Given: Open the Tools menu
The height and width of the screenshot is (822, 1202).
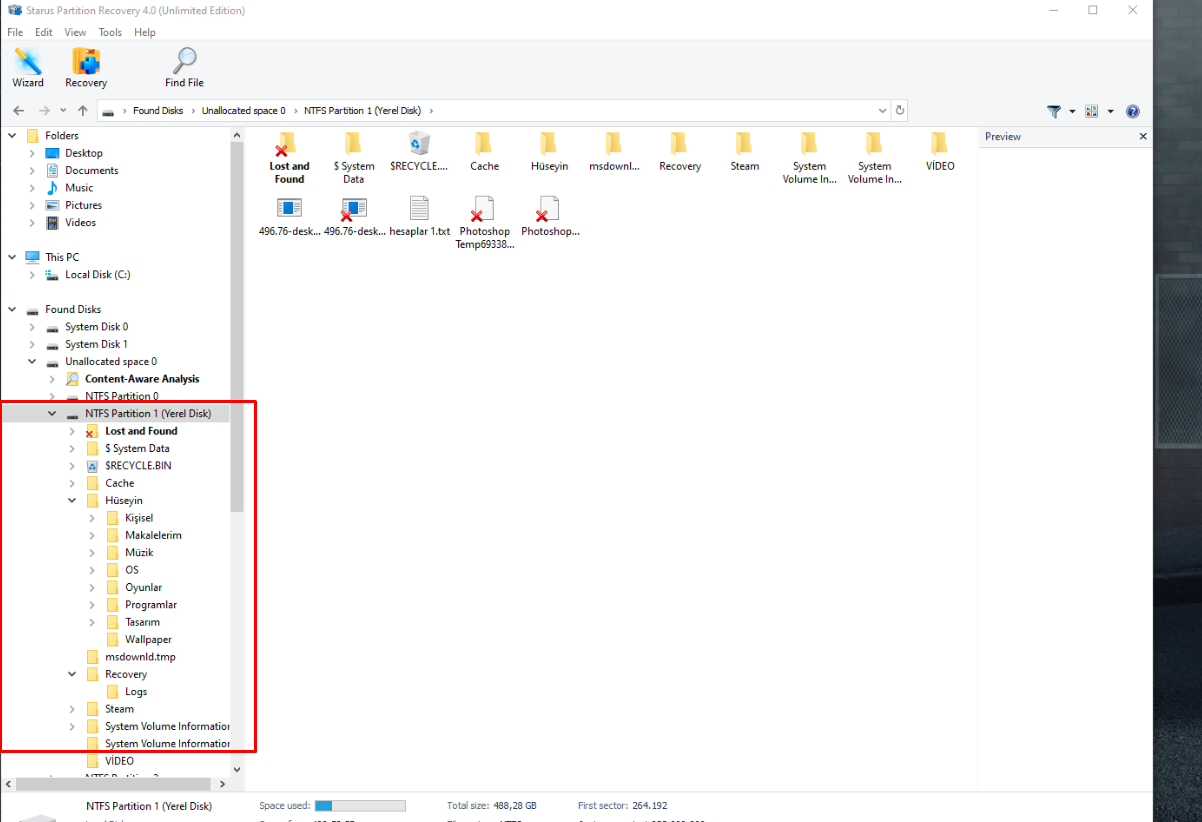Looking at the screenshot, I should [x=110, y=32].
